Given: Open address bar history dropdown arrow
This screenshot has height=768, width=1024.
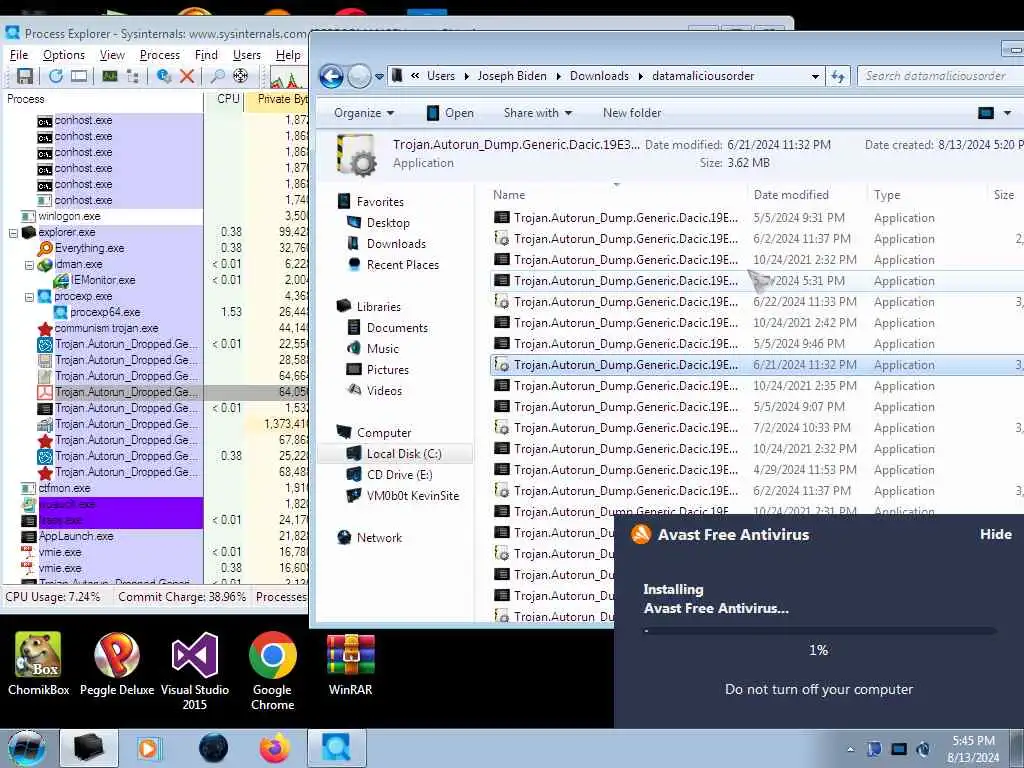Looking at the screenshot, I should click(x=815, y=76).
